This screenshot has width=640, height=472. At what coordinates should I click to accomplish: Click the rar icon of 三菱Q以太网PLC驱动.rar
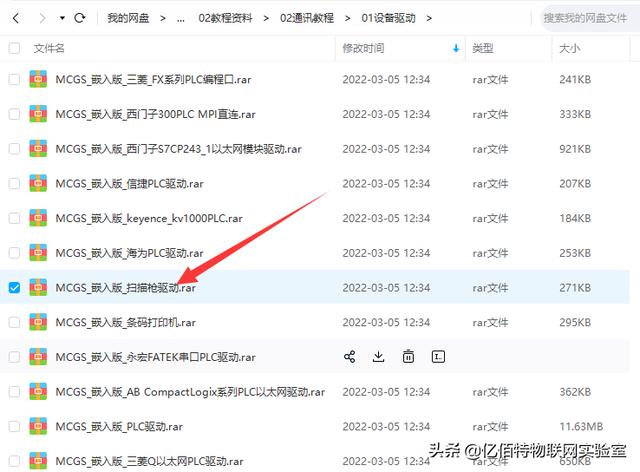point(38,461)
